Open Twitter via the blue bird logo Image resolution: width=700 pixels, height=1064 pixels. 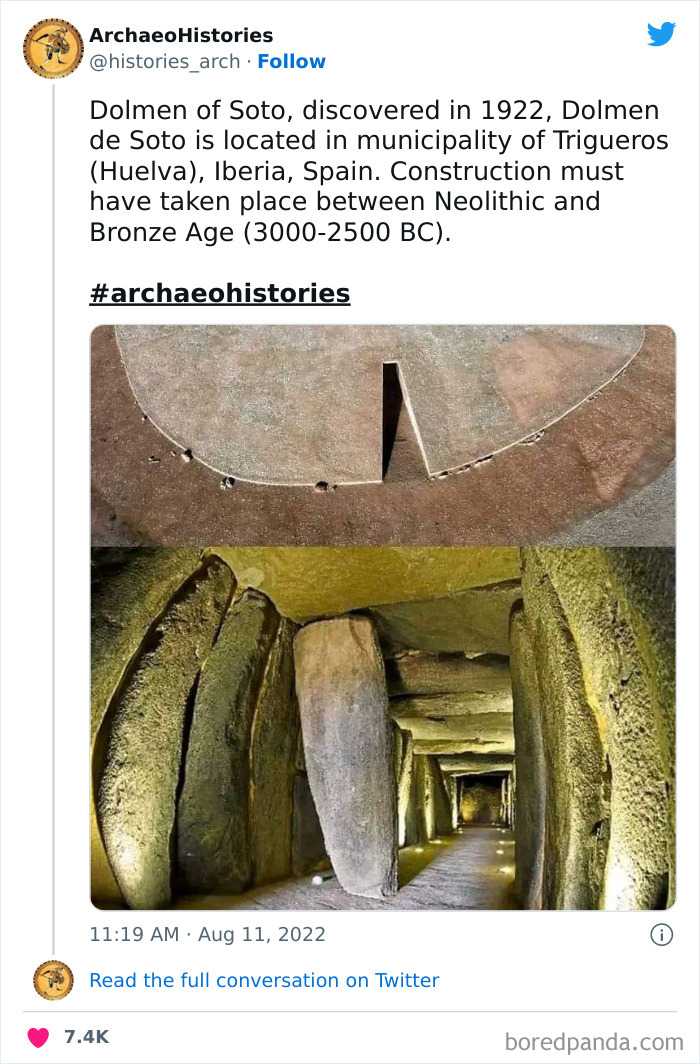pyautogui.click(x=662, y=33)
